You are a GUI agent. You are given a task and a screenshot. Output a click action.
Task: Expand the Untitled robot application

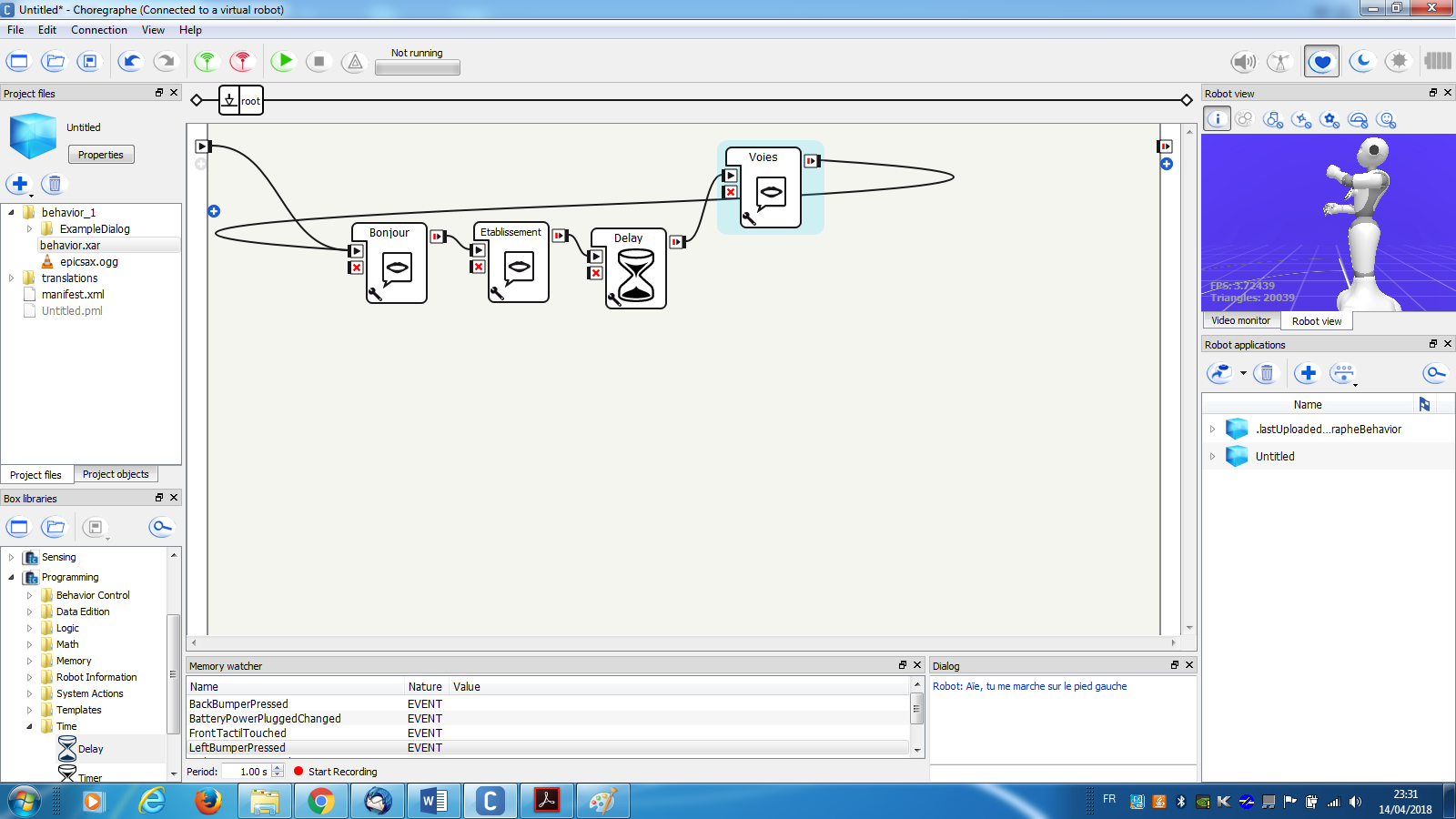(x=1212, y=457)
